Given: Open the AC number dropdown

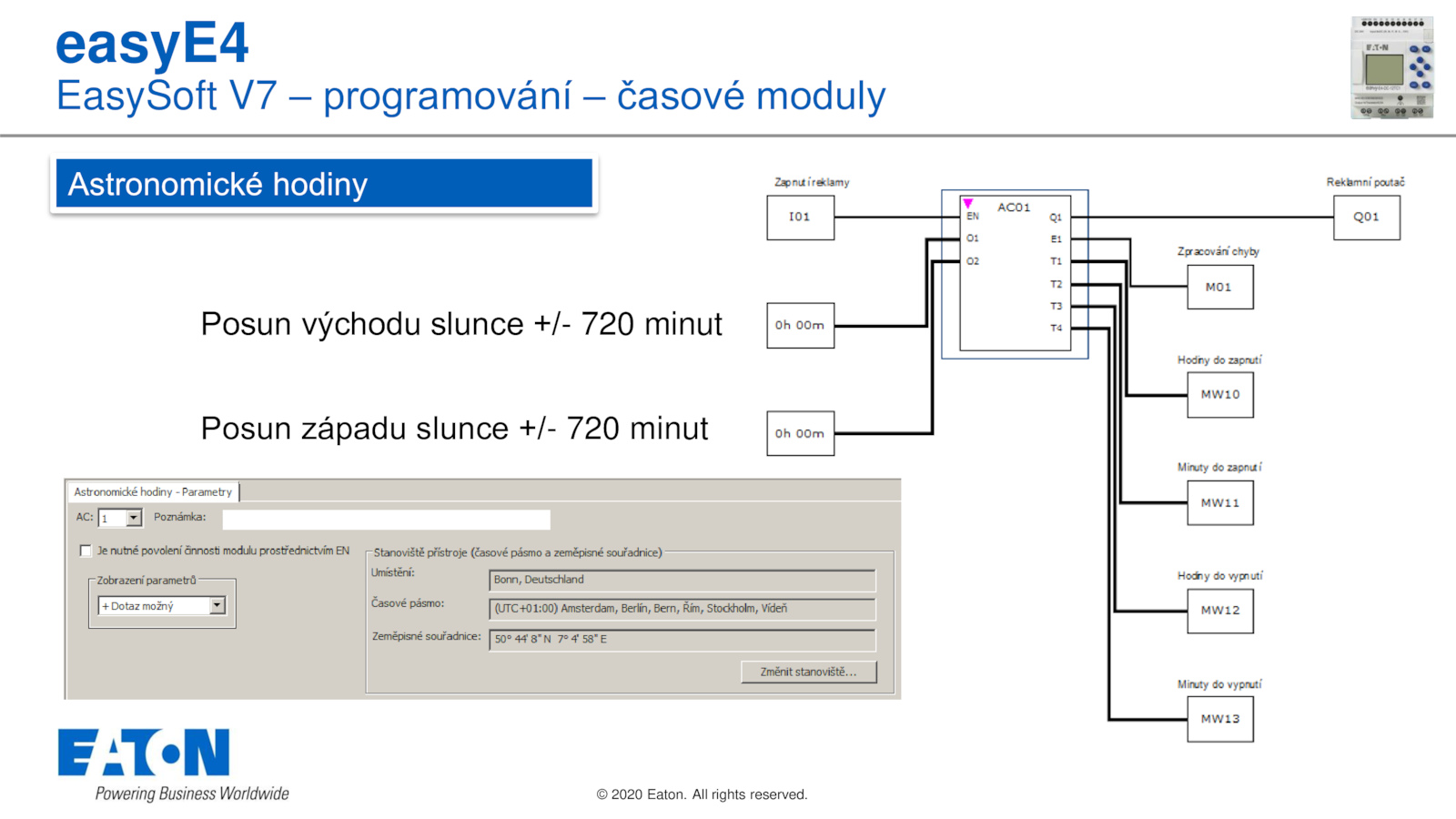Looking at the screenshot, I should point(134,518).
